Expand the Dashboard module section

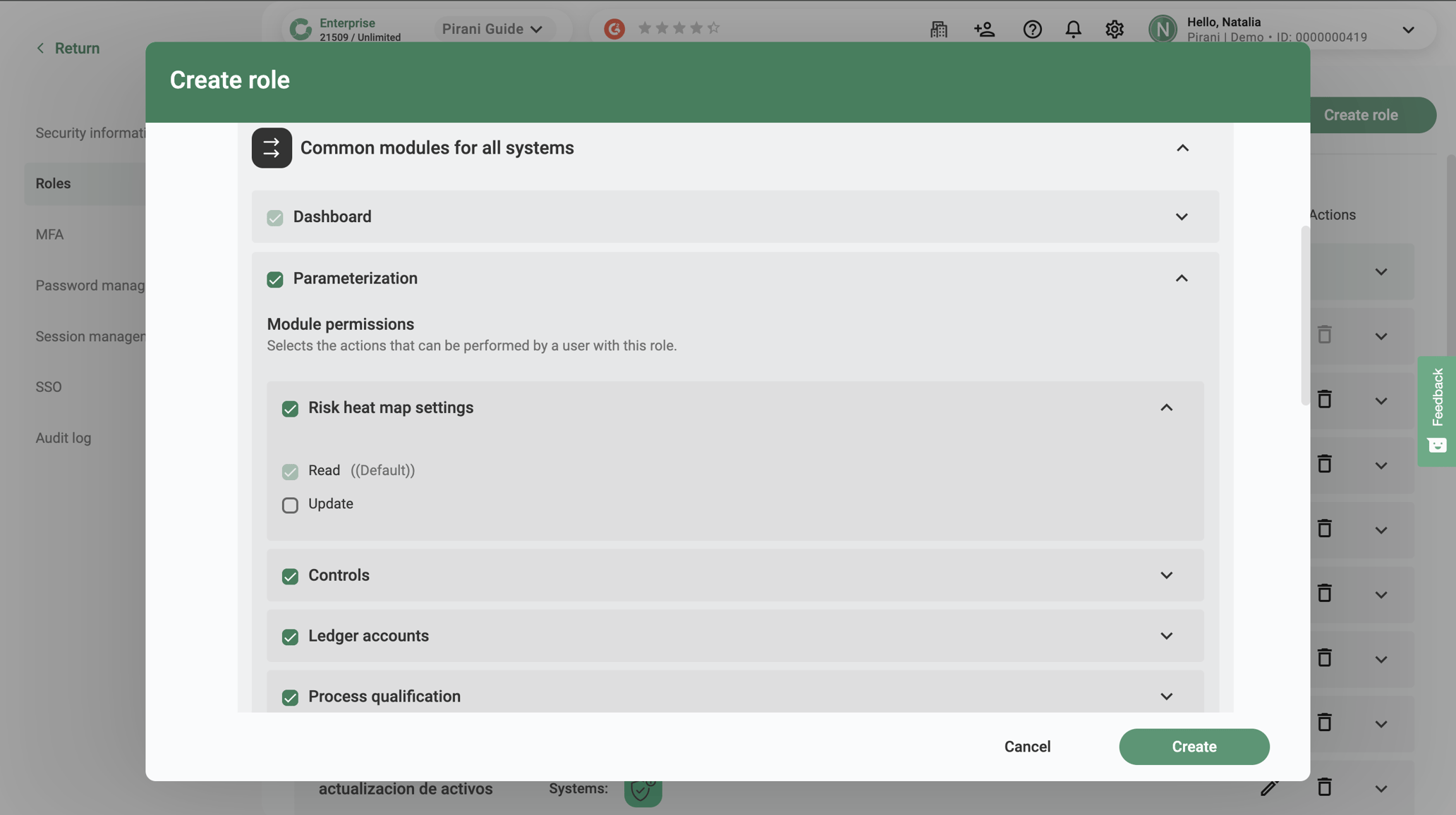[1182, 217]
